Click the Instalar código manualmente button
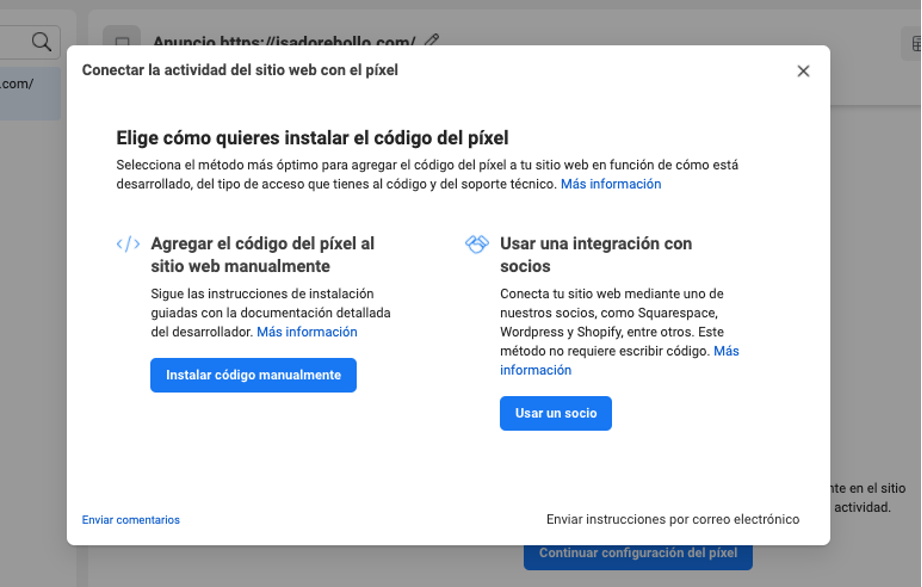 253,375
